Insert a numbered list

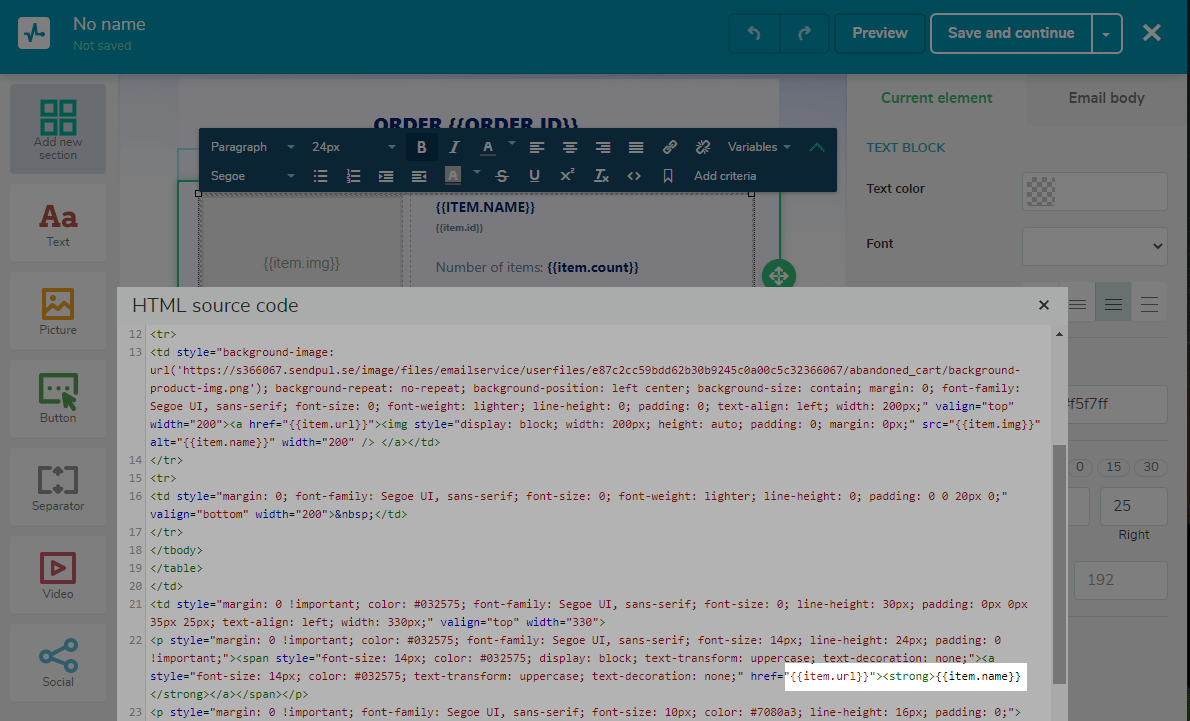[353, 176]
